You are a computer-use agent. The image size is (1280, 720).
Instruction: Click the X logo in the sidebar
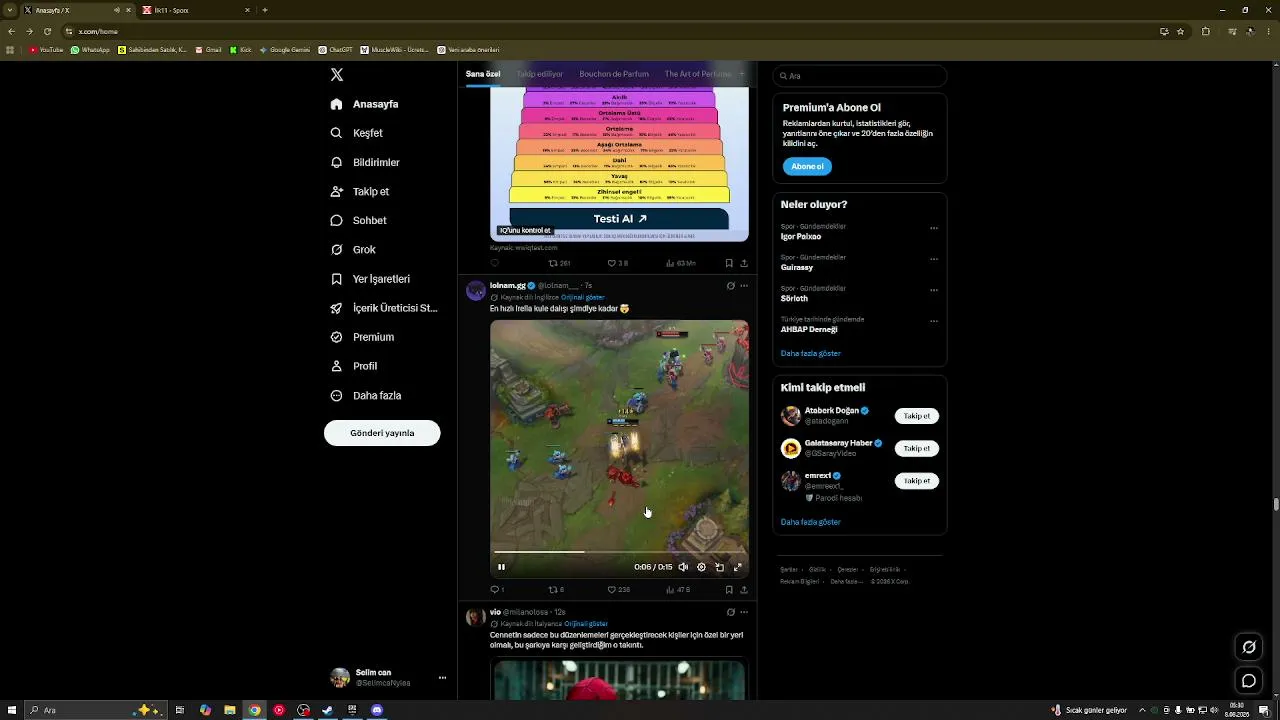337,75
